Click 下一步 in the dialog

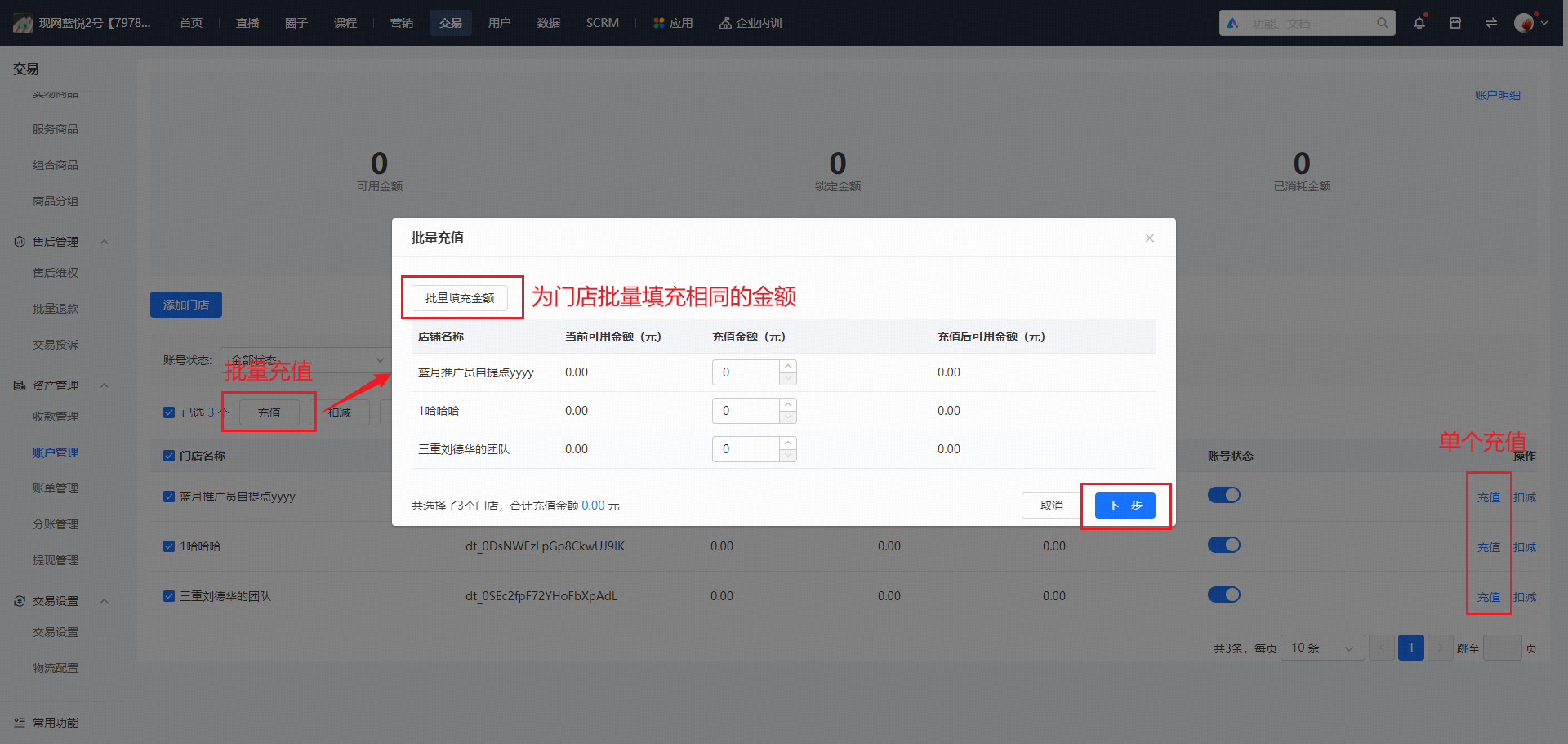pyautogui.click(x=1125, y=506)
